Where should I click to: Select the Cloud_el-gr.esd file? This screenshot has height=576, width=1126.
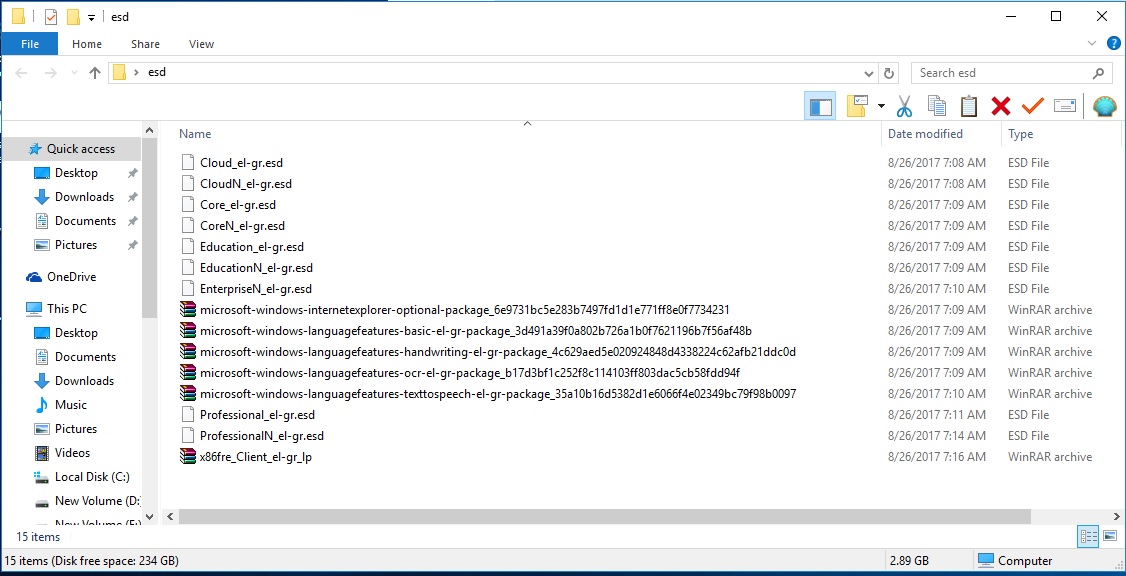241,163
